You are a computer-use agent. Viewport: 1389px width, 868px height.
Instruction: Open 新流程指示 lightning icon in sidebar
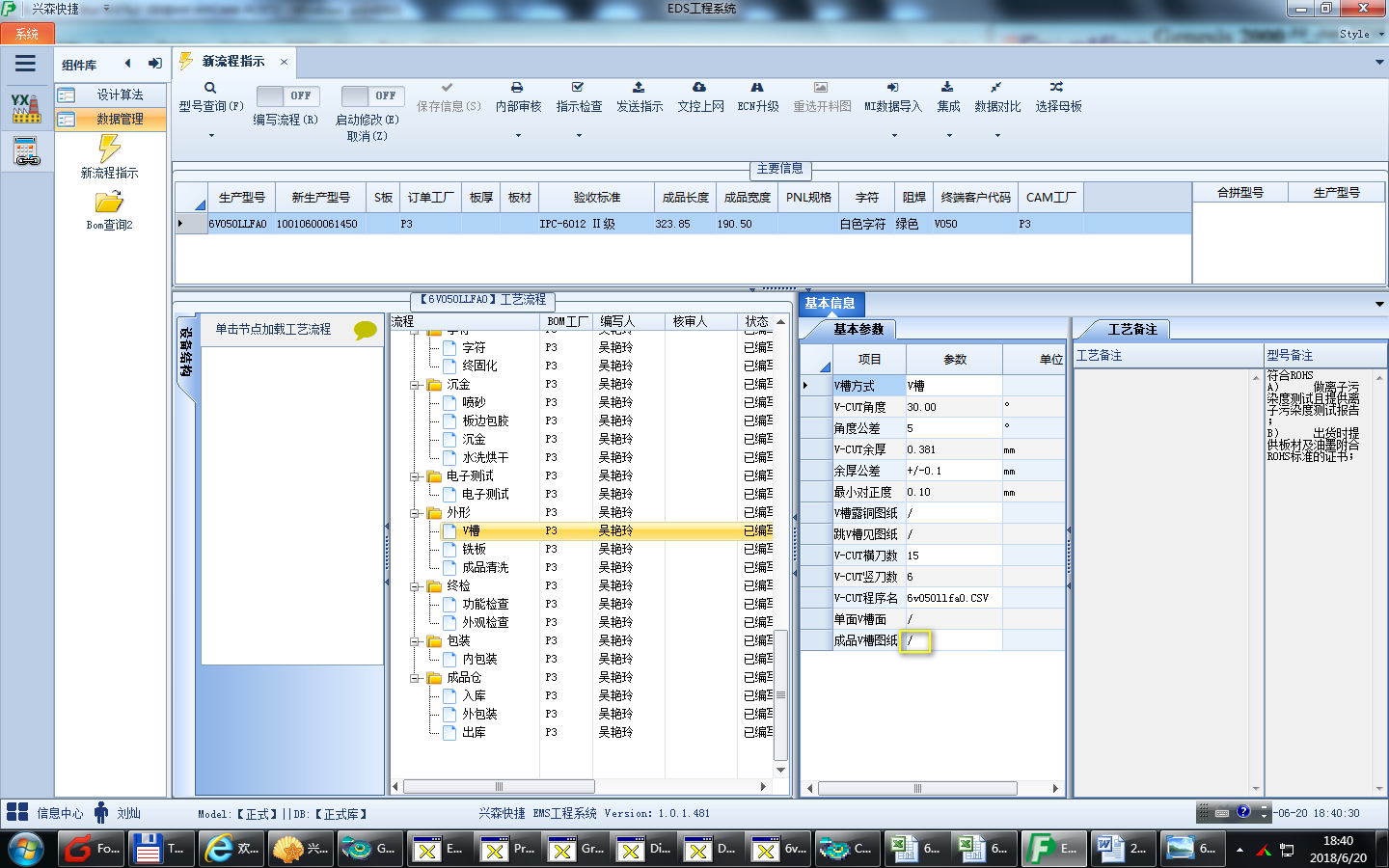109,149
